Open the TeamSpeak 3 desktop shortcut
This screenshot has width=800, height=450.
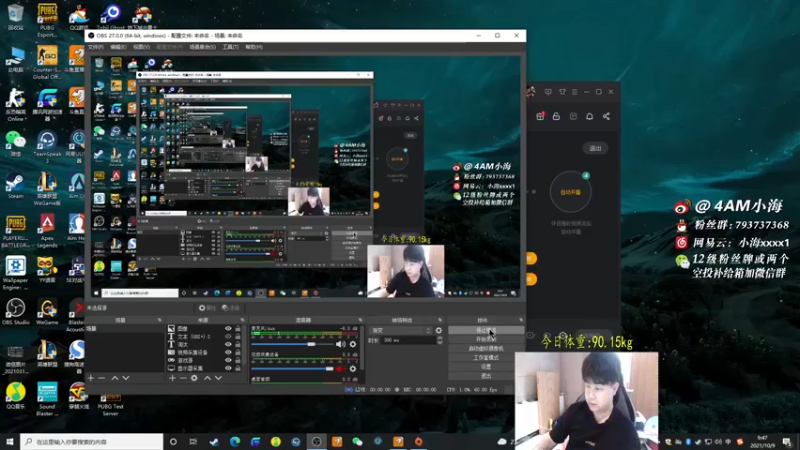[47, 147]
